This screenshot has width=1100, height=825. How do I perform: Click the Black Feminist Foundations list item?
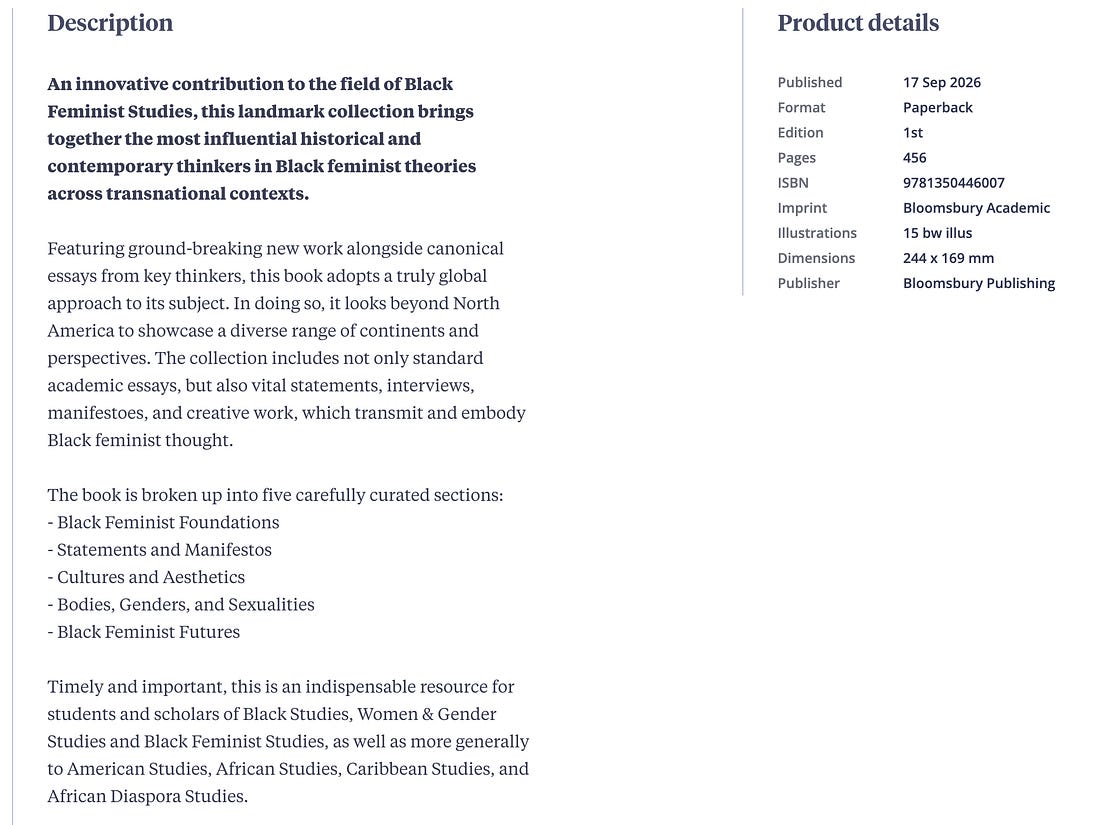tap(163, 523)
